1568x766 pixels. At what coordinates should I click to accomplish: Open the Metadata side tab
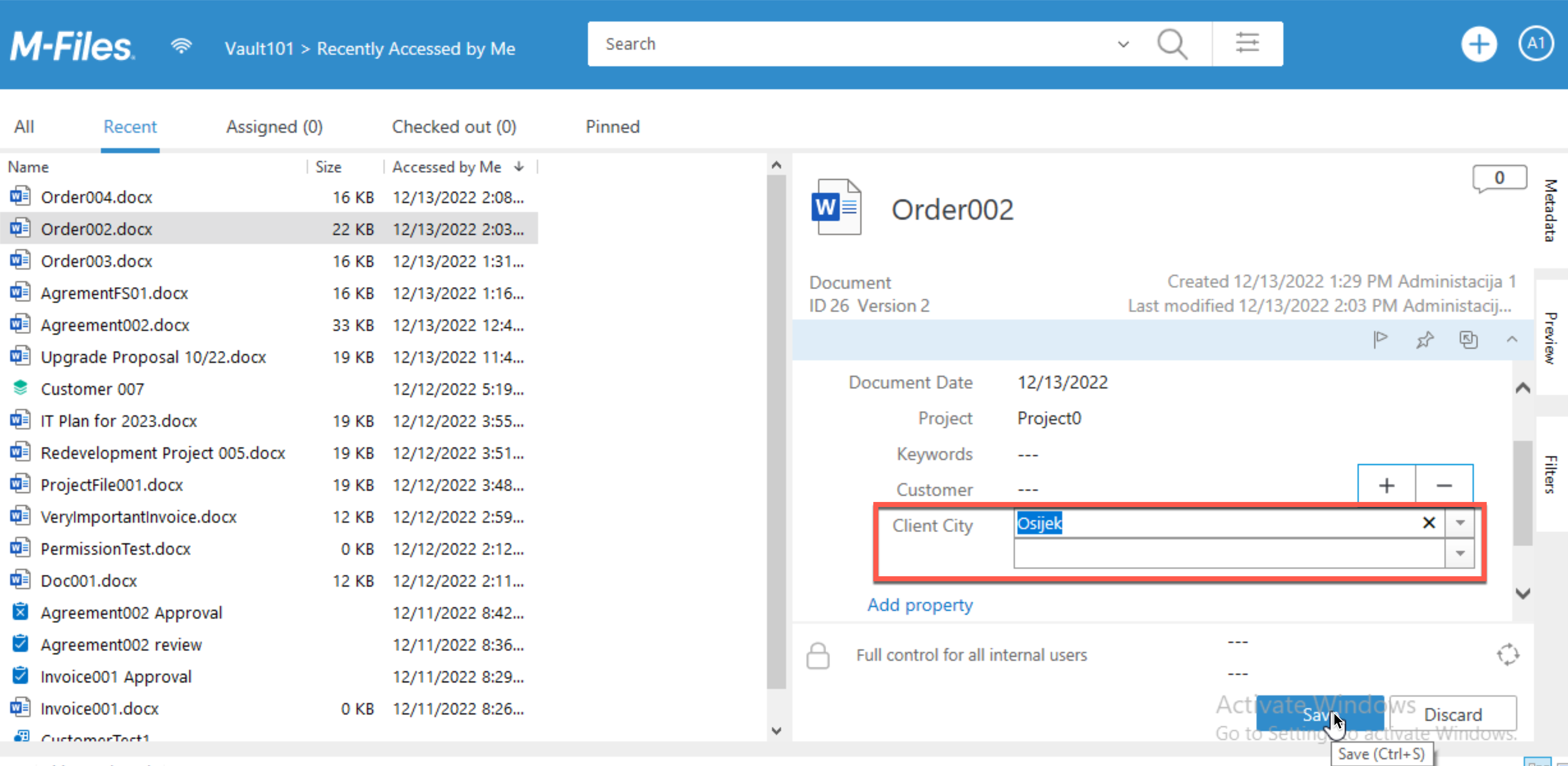(x=1550, y=210)
